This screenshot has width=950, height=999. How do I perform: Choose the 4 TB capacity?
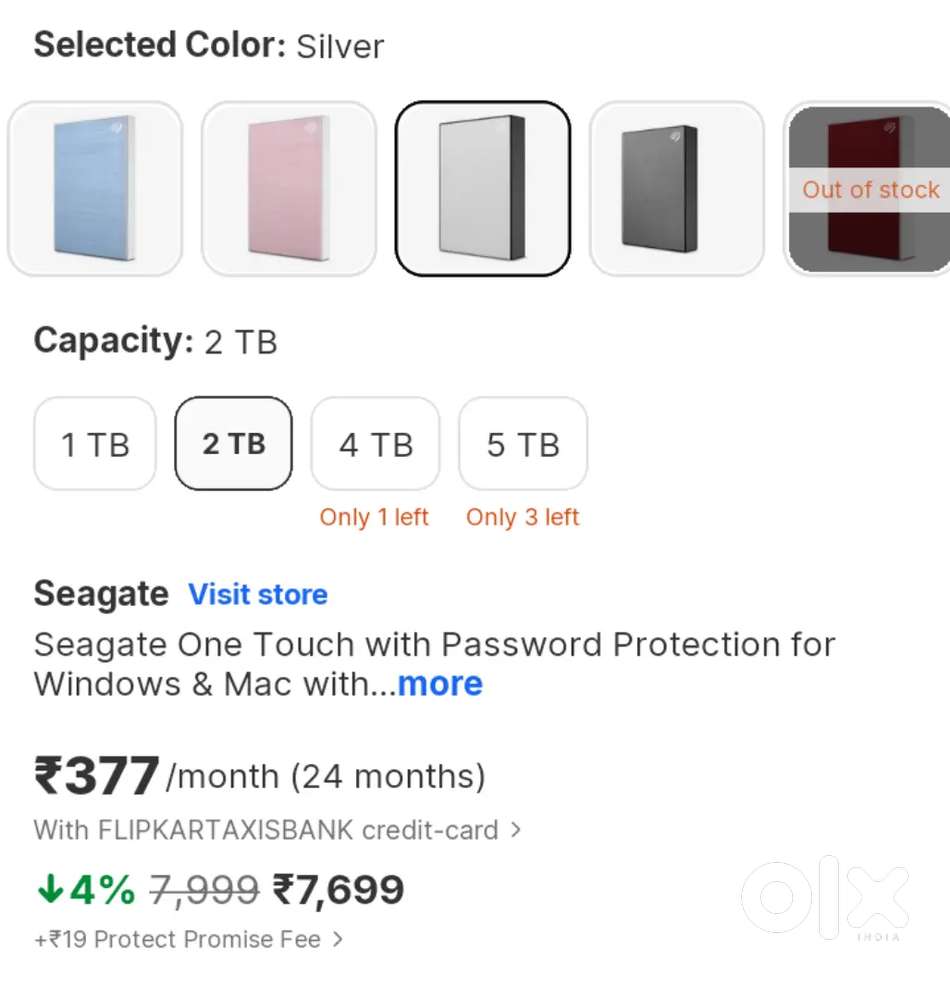[376, 444]
